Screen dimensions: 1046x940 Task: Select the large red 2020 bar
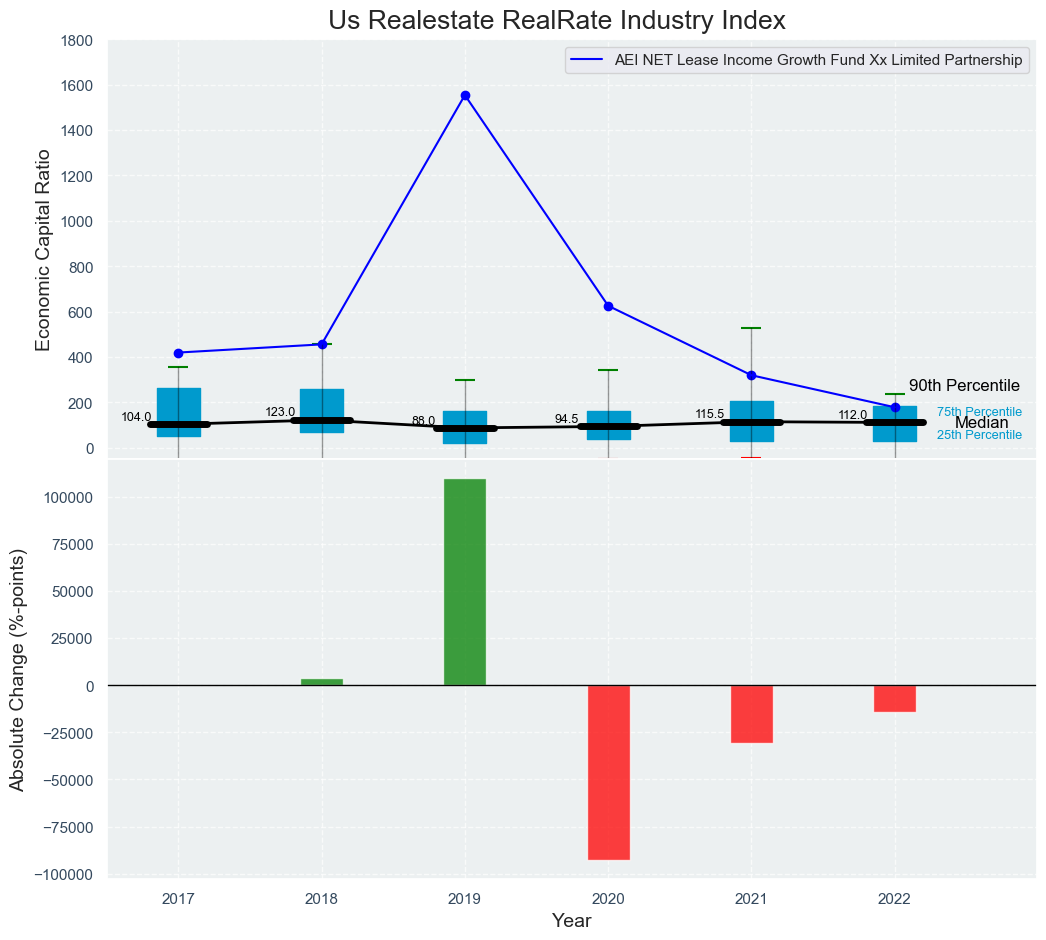pos(608,772)
